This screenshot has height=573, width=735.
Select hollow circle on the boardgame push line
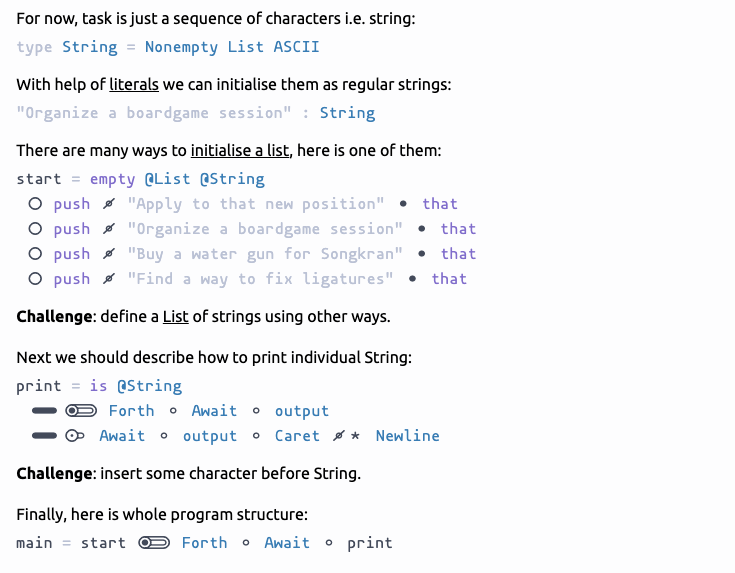coord(35,229)
